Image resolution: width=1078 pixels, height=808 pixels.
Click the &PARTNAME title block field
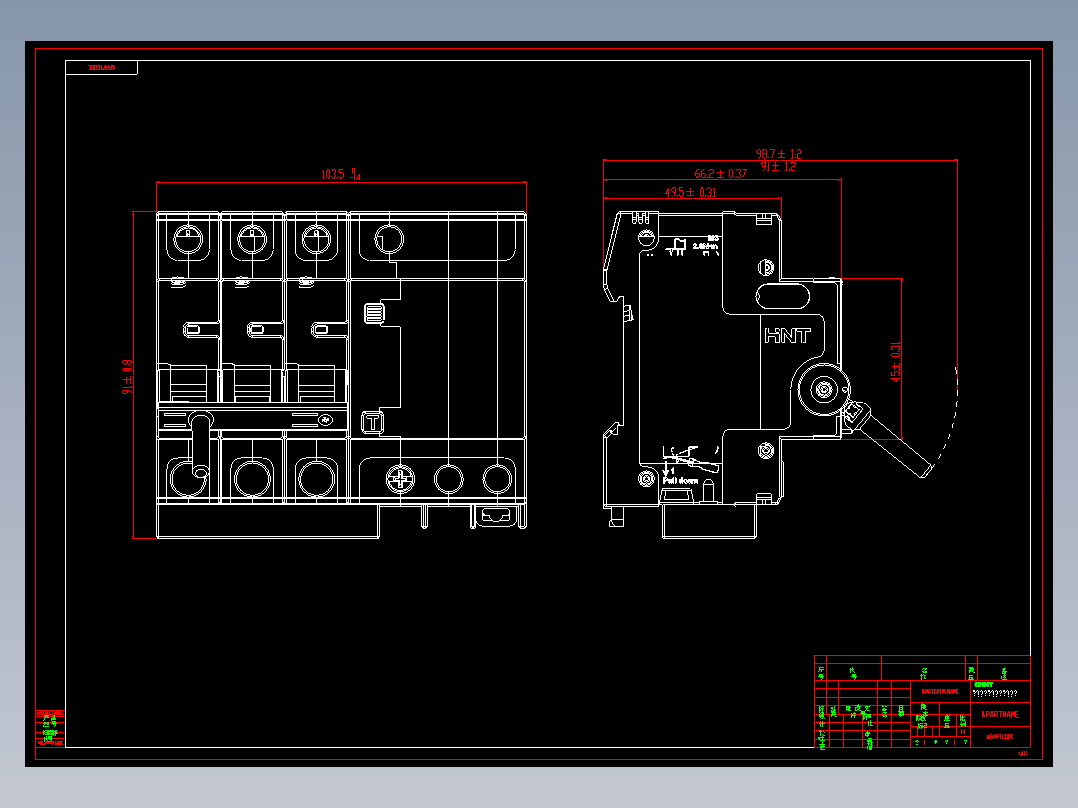(x=1000, y=714)
